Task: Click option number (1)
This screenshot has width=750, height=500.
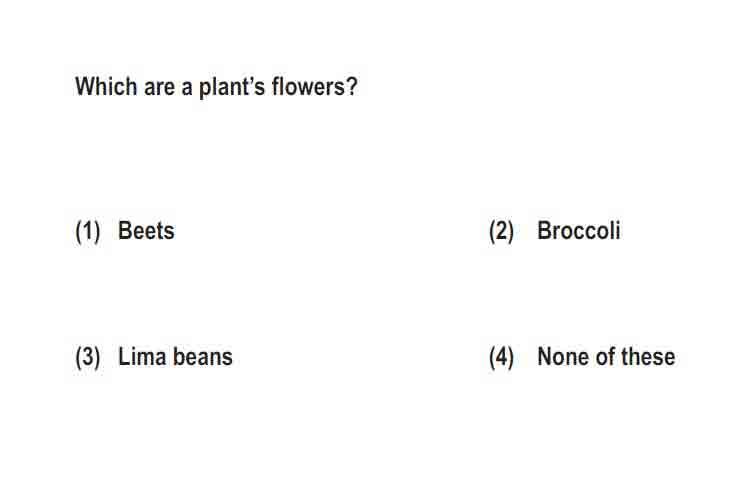Action: [x=88, y=232]
